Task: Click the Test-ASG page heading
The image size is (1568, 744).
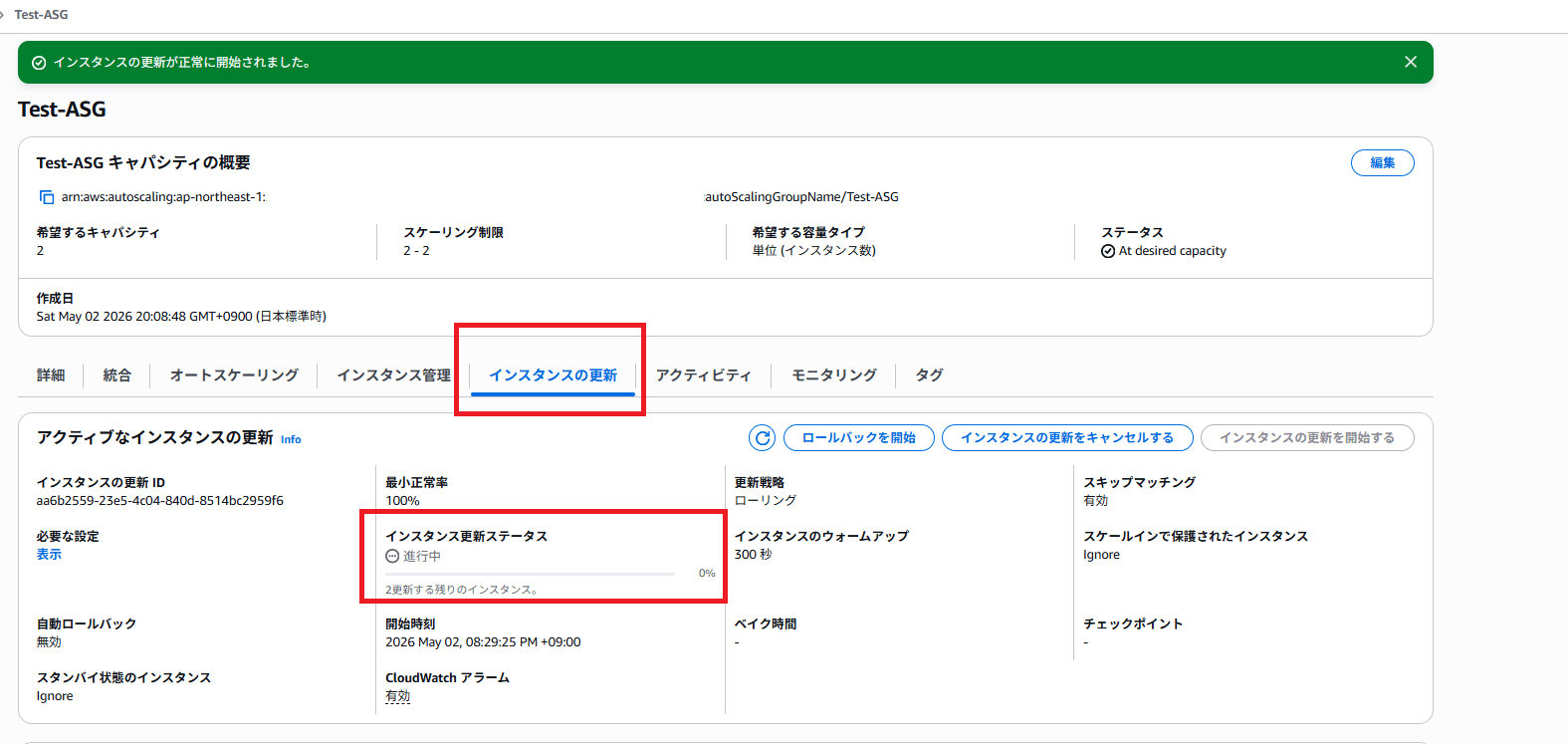Action: [x=62, y=110]
